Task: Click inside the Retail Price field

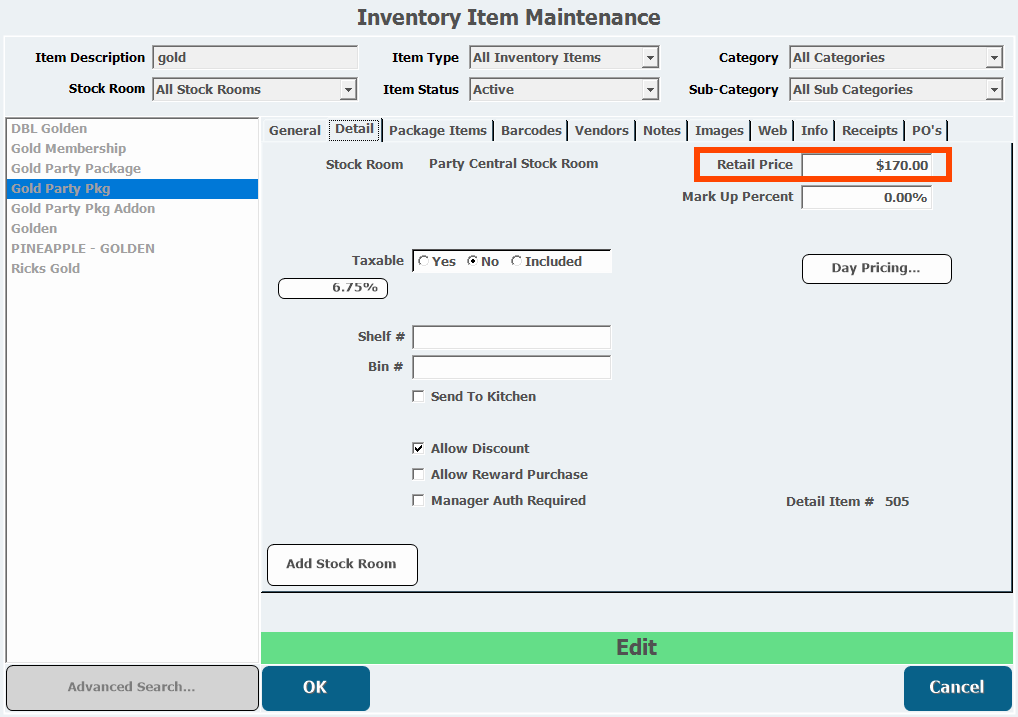Action: click(866, 166)
